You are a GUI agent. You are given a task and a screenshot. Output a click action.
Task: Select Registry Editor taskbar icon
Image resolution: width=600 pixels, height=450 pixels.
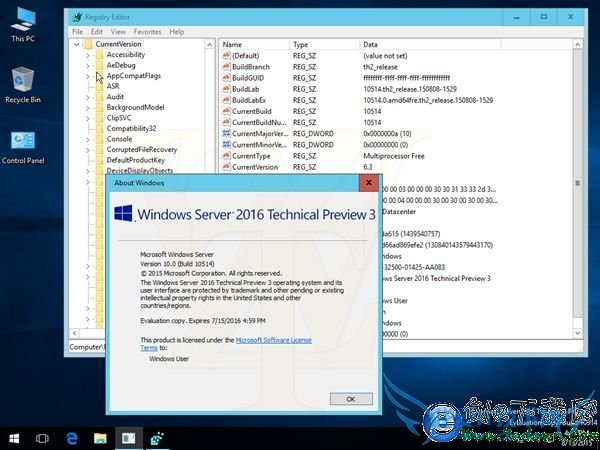tap(157, 439)
